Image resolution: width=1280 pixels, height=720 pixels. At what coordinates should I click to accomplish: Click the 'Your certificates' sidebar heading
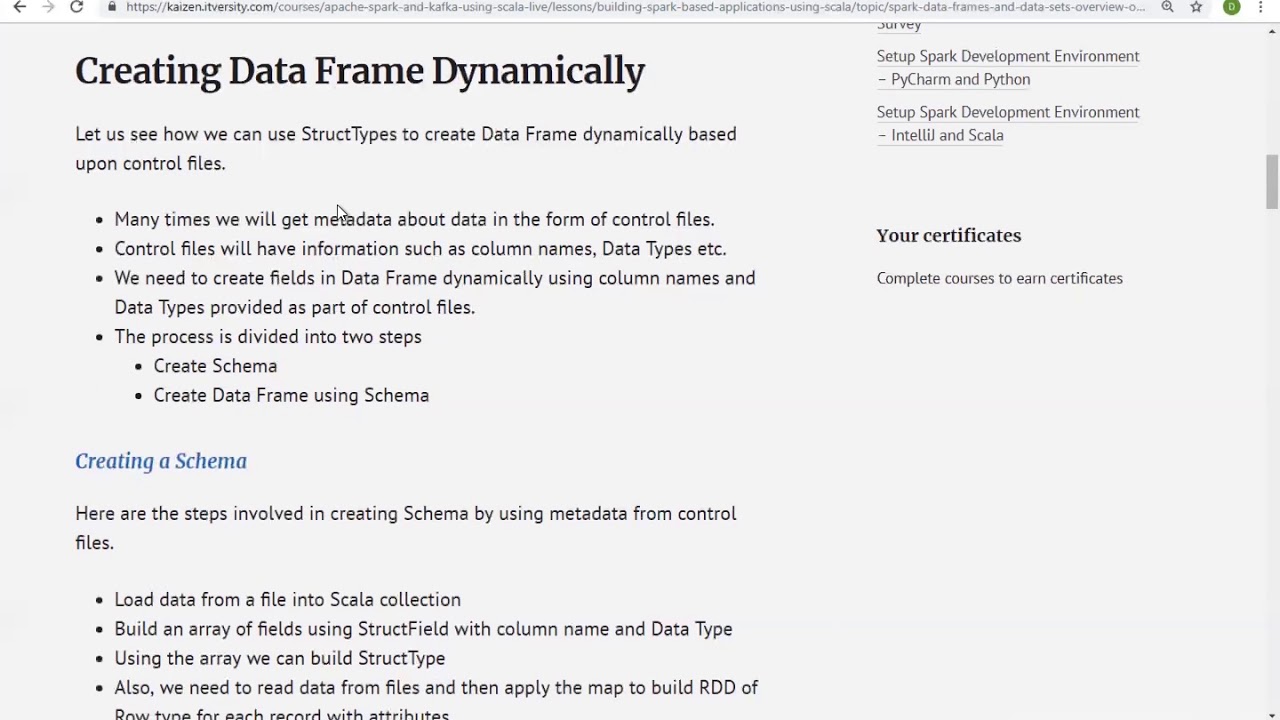tap(949, 235)
